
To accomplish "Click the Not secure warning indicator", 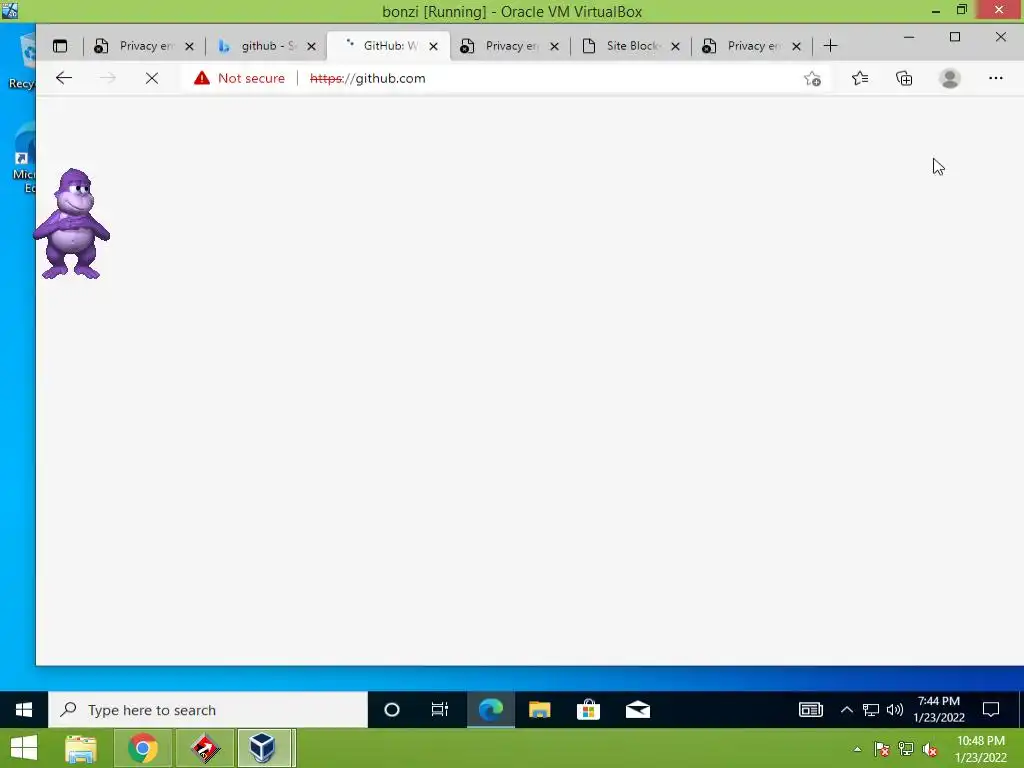I will [239, 78].
